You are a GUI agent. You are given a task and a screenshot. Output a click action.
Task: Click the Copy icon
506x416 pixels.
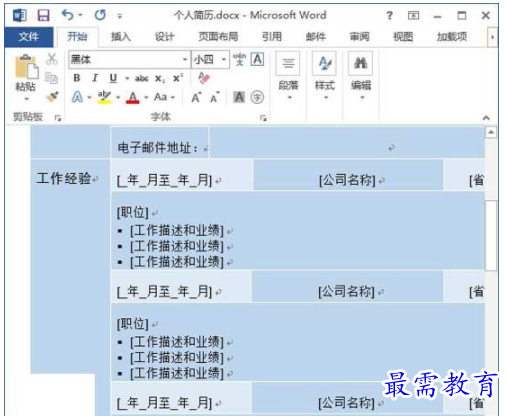coord(52,78)
